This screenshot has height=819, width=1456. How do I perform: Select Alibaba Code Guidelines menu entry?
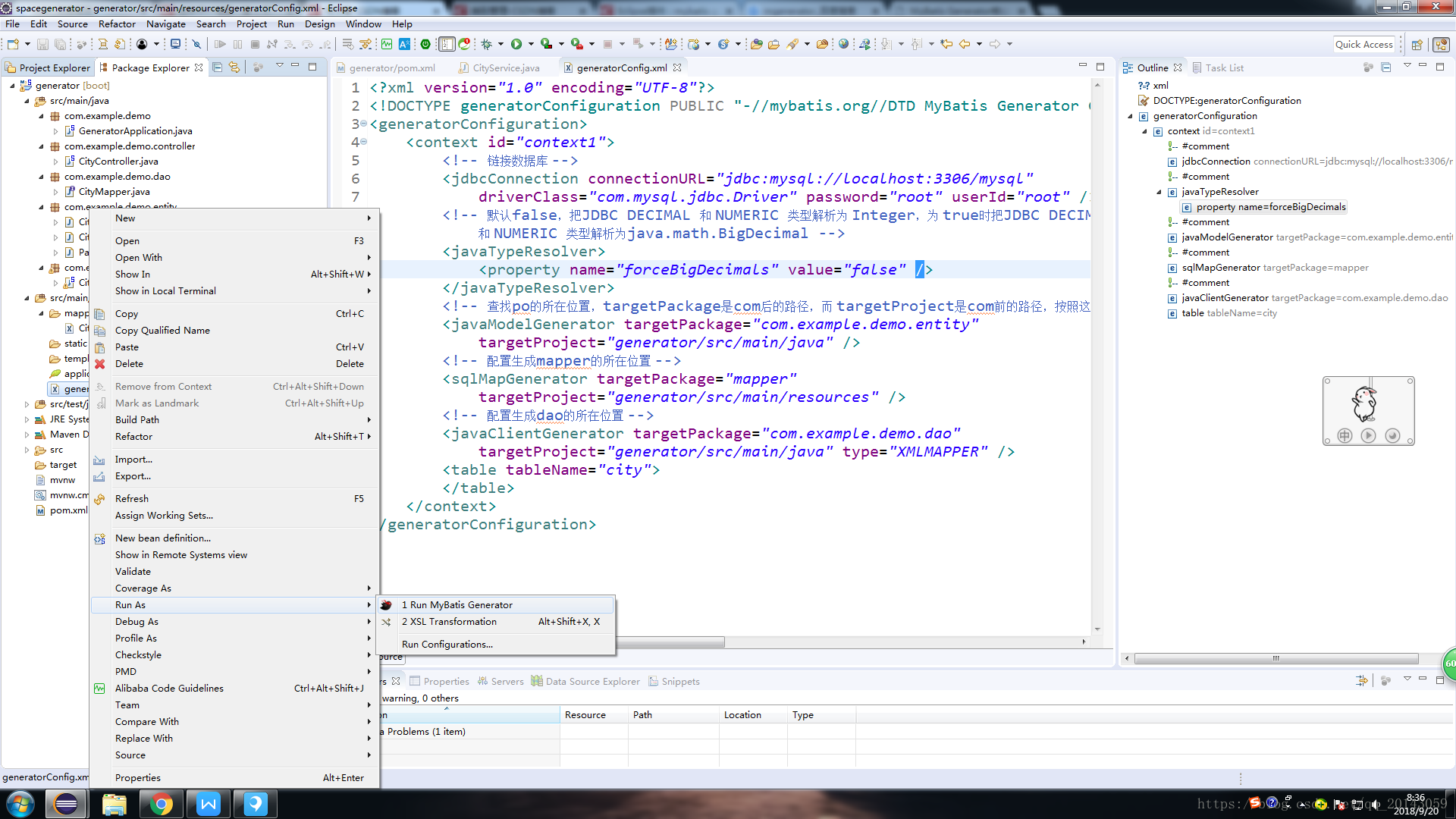(x=234, y=689)
